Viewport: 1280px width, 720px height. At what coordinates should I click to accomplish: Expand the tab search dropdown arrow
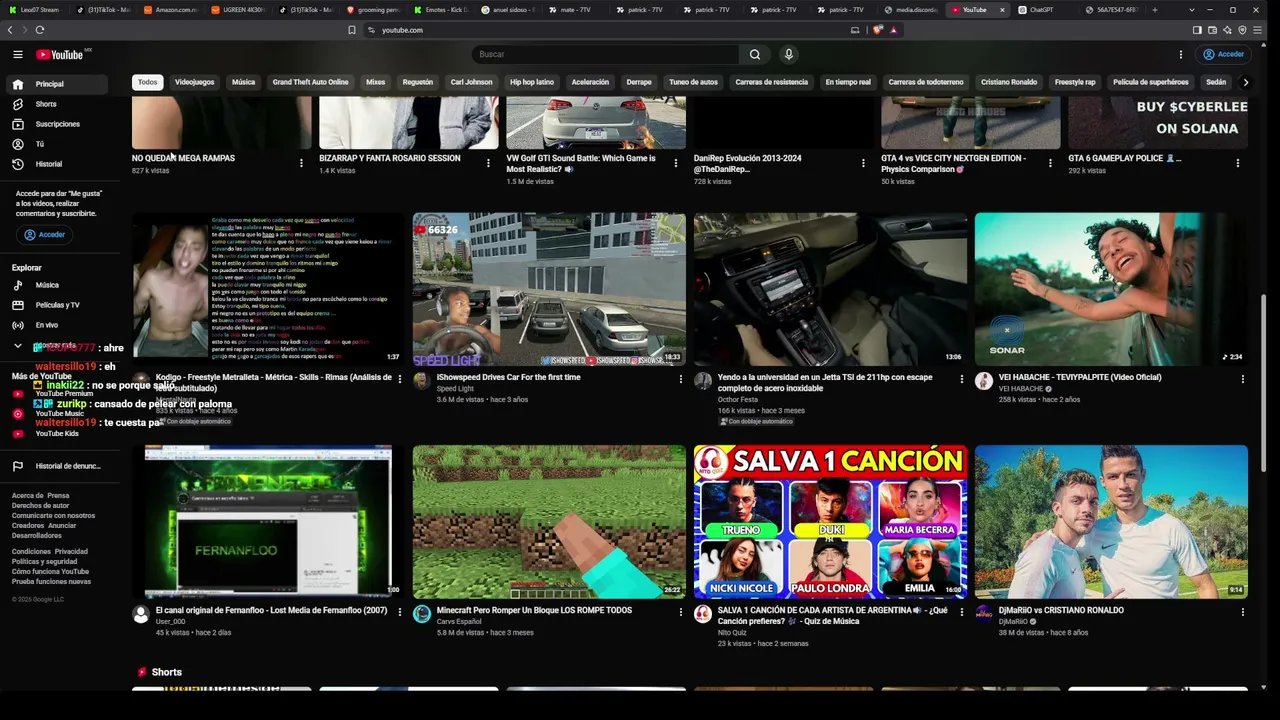click(1193, 10)
